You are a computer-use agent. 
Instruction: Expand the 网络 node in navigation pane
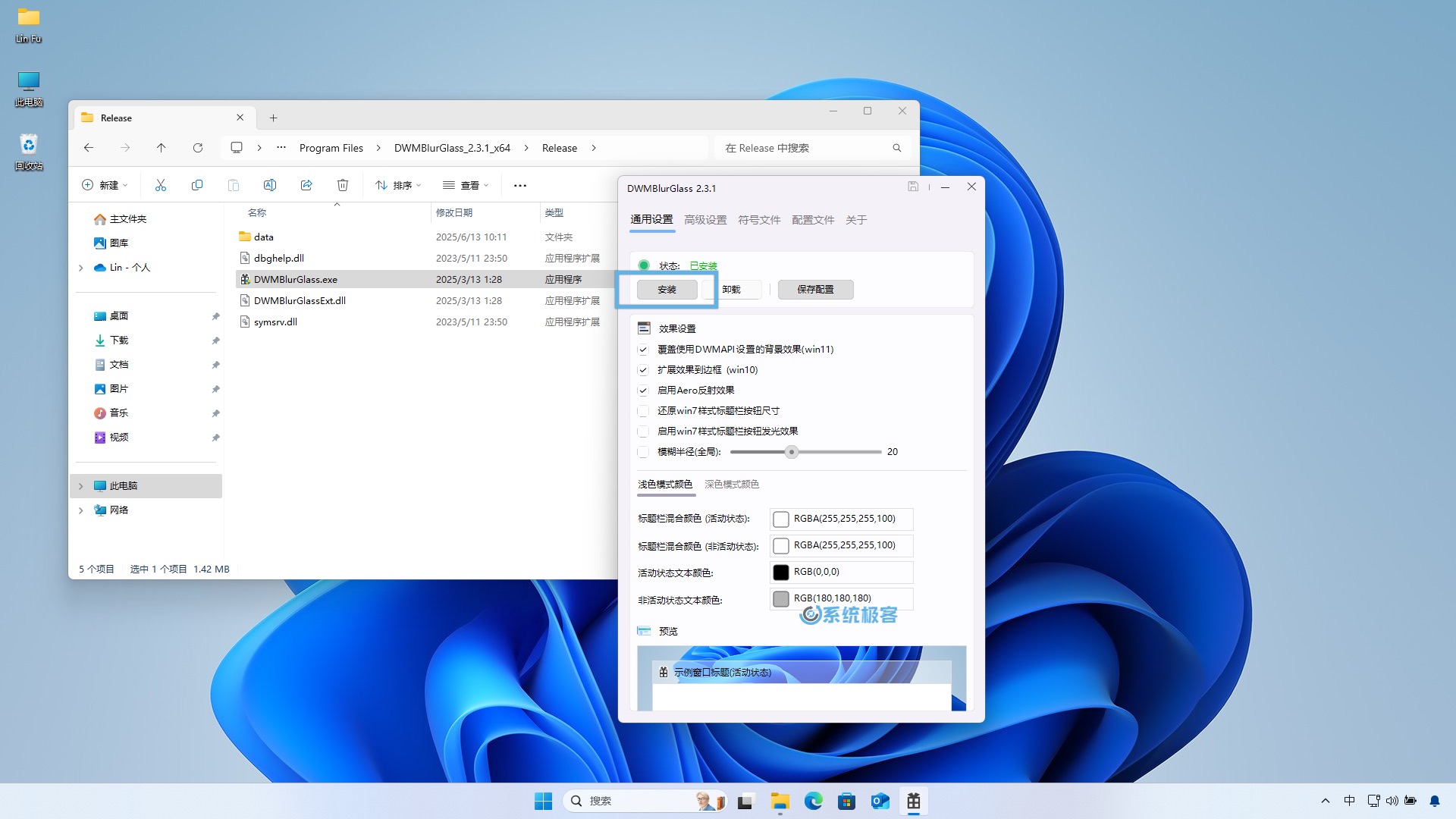pyautogui.click(x=81, y=510)
